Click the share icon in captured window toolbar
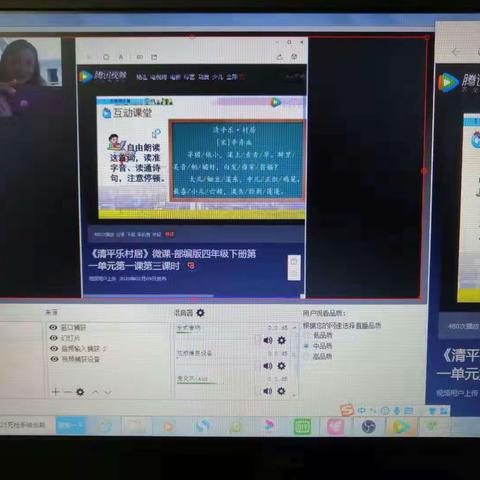The width and height of the screenshot is (480, 480). click(280, 57)
